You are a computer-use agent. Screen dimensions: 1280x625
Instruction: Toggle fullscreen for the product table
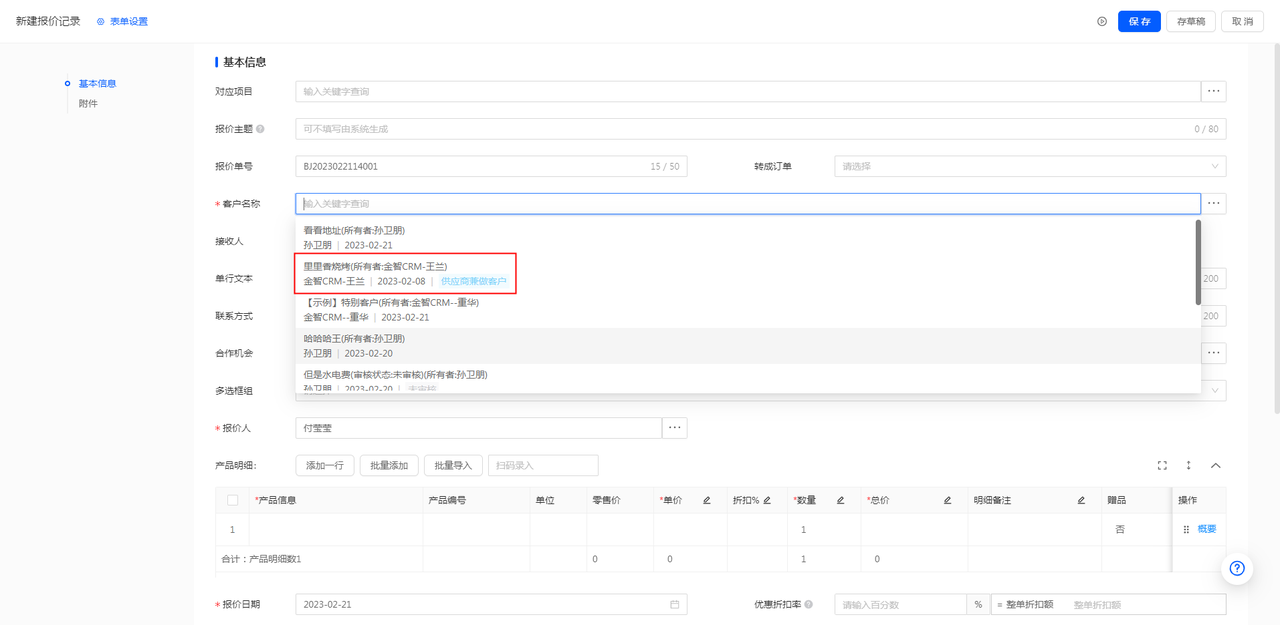coord(1162,465)
